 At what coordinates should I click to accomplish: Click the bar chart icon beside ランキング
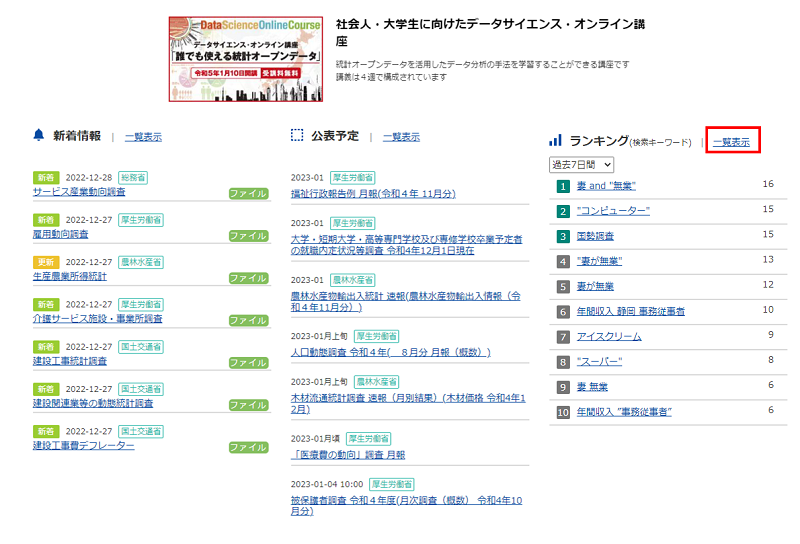click(555, 140)
